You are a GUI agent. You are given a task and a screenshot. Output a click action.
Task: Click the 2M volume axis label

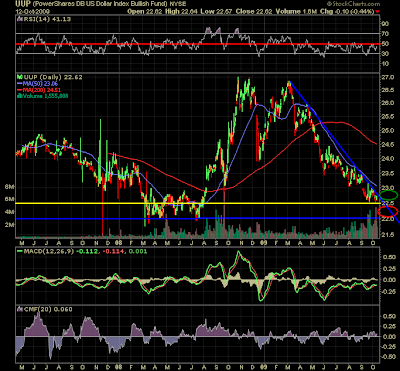[x=11, y=225]
